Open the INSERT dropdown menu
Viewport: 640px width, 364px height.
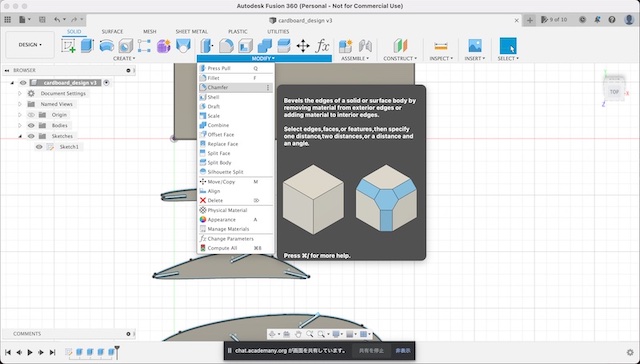475,59
